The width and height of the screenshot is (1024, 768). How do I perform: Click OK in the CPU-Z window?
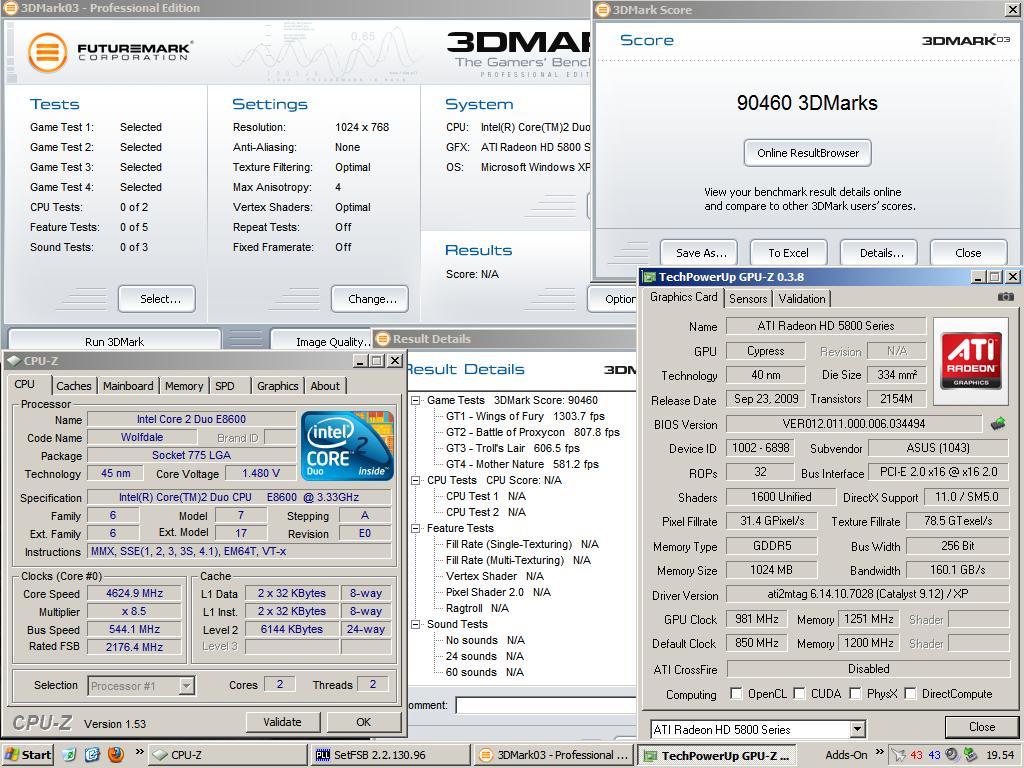coord(364,722)
